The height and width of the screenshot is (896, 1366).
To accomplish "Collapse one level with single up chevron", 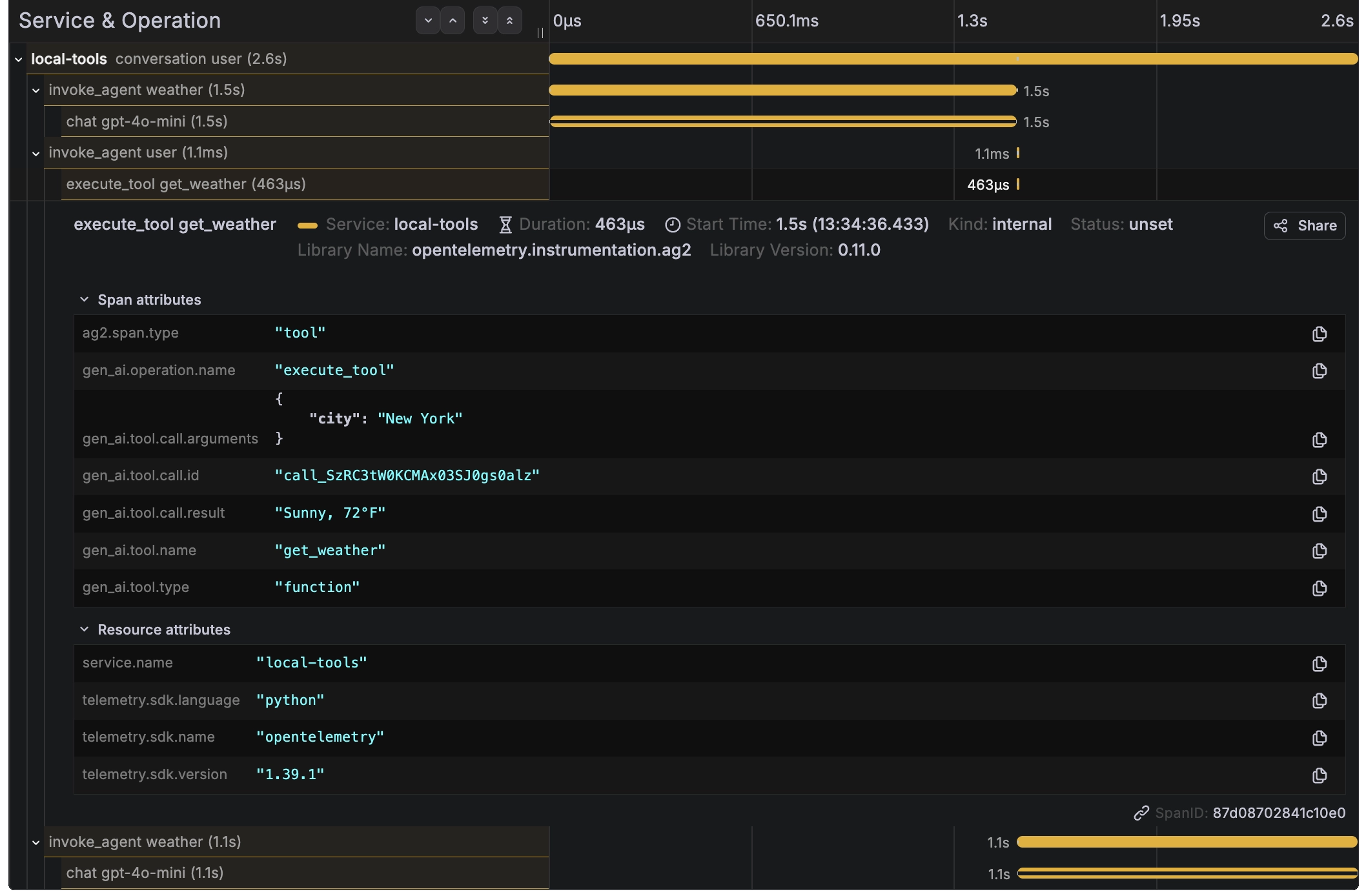I will click(453, 21).
